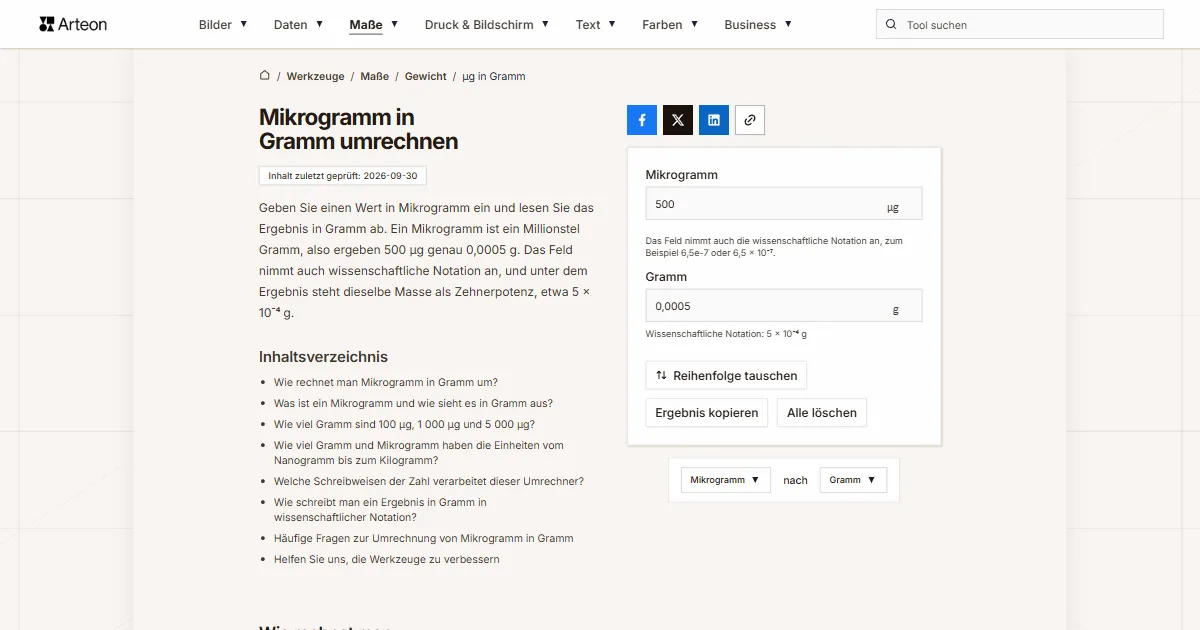Open 'wissenschaftlicher Notation' contents link
This screenshot has height=630, width=1200.
tap(380, 510)
